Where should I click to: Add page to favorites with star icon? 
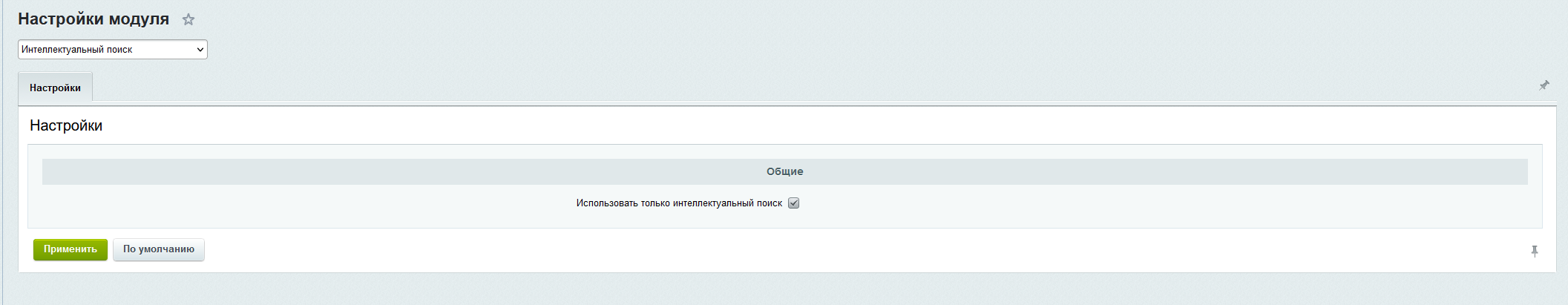[x=188, y=20]
